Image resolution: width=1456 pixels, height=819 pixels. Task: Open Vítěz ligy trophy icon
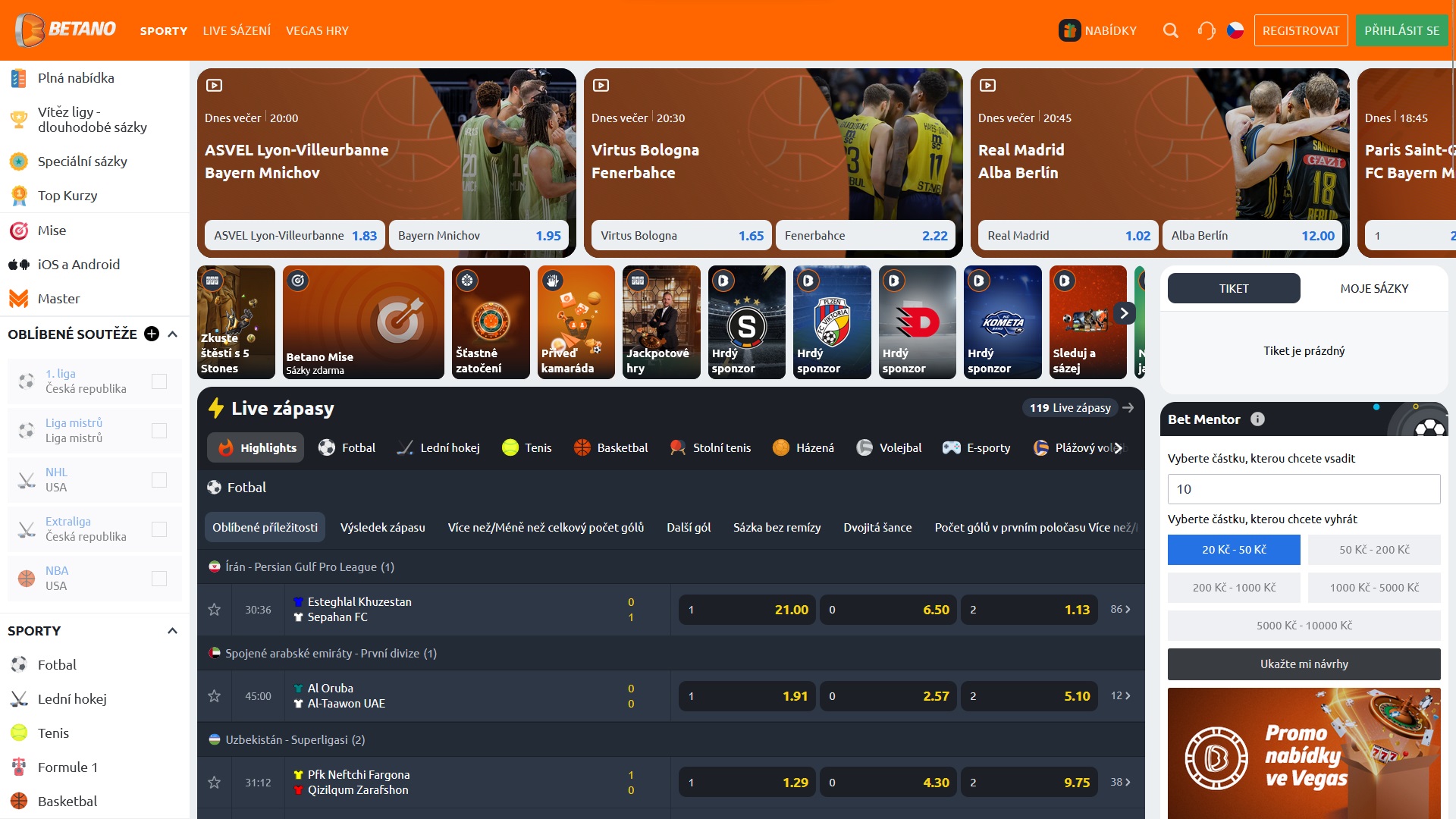[x=19, y=119]
